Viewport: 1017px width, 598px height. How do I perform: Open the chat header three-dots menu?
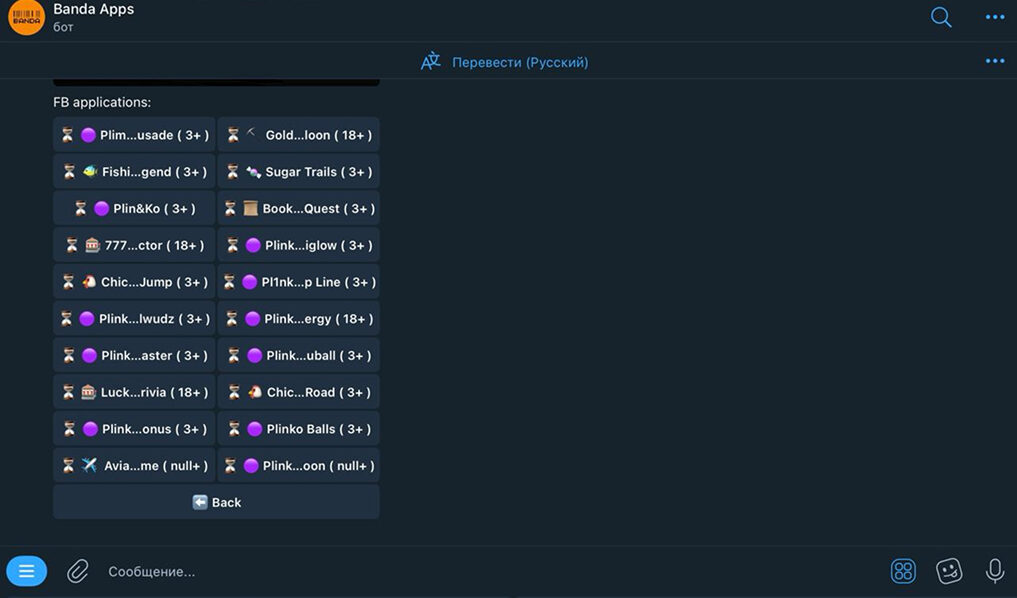[x=994, y=17]
